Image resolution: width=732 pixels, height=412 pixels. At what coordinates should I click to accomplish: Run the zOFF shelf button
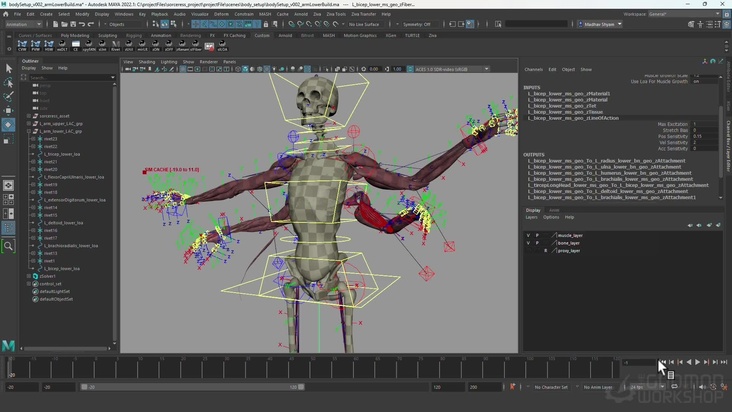(169, 46)
